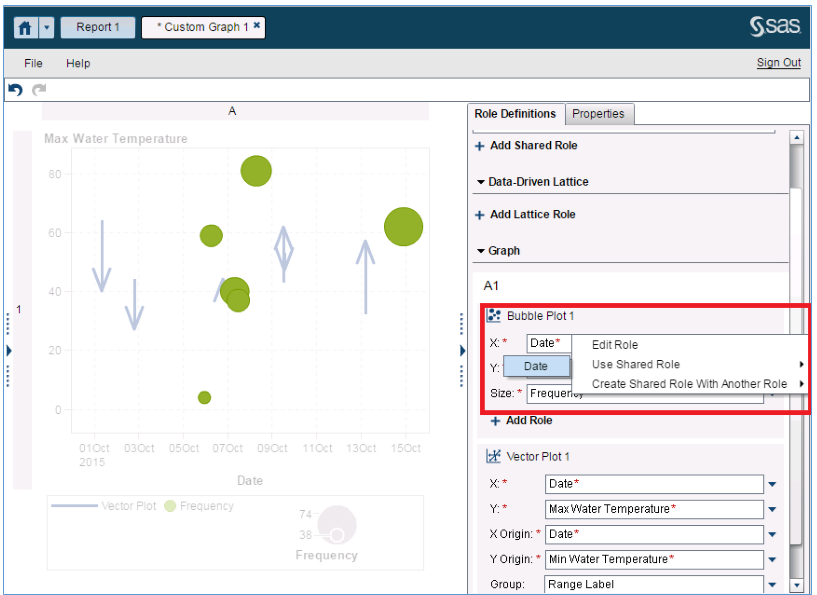
Task: Click the Vector Plot legend line
Action: [x=75, y=506]
